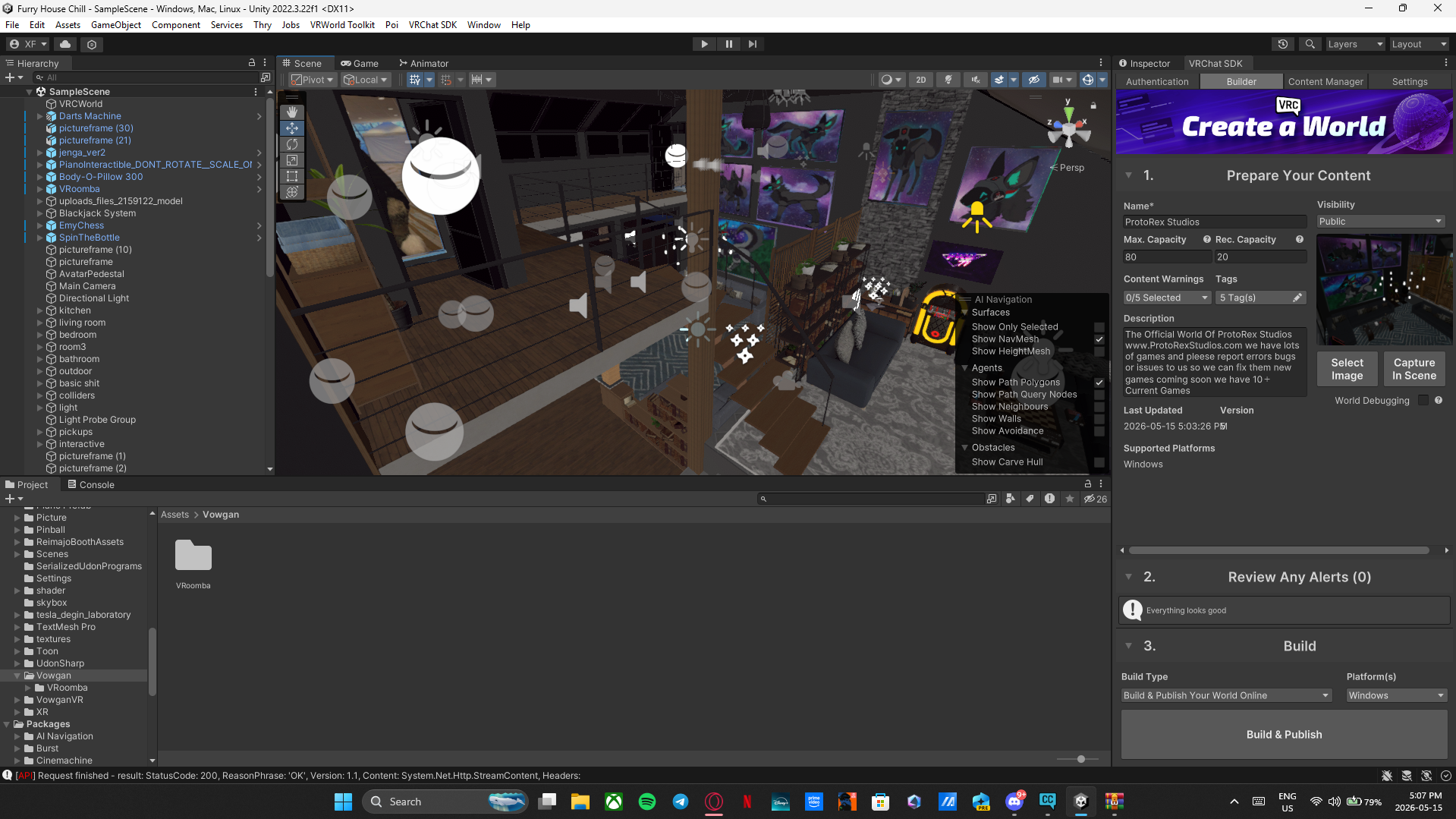Start Play mode
The height and width of the screenshot is (819, 1456).
tap(704, 44)
